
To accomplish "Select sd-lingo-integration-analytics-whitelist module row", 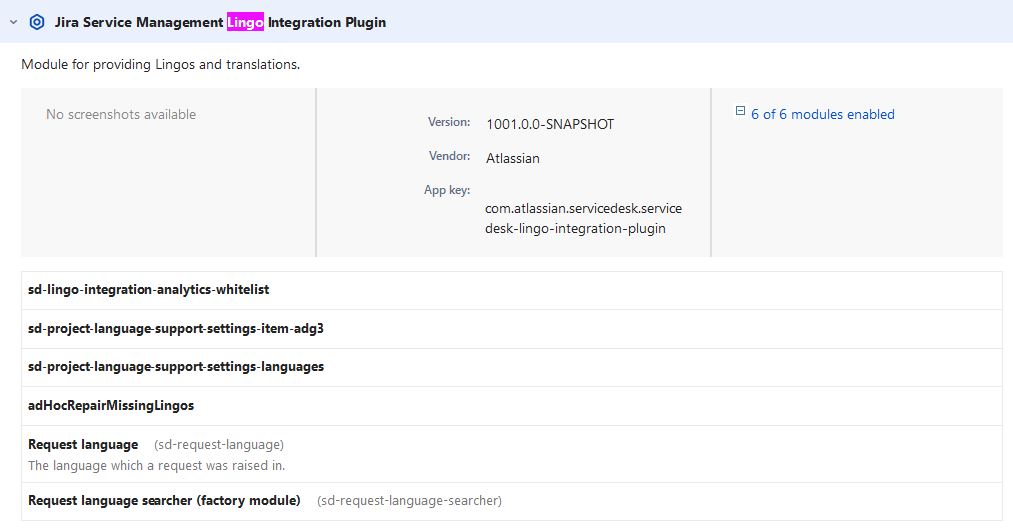I will click(x=512, y=290).
